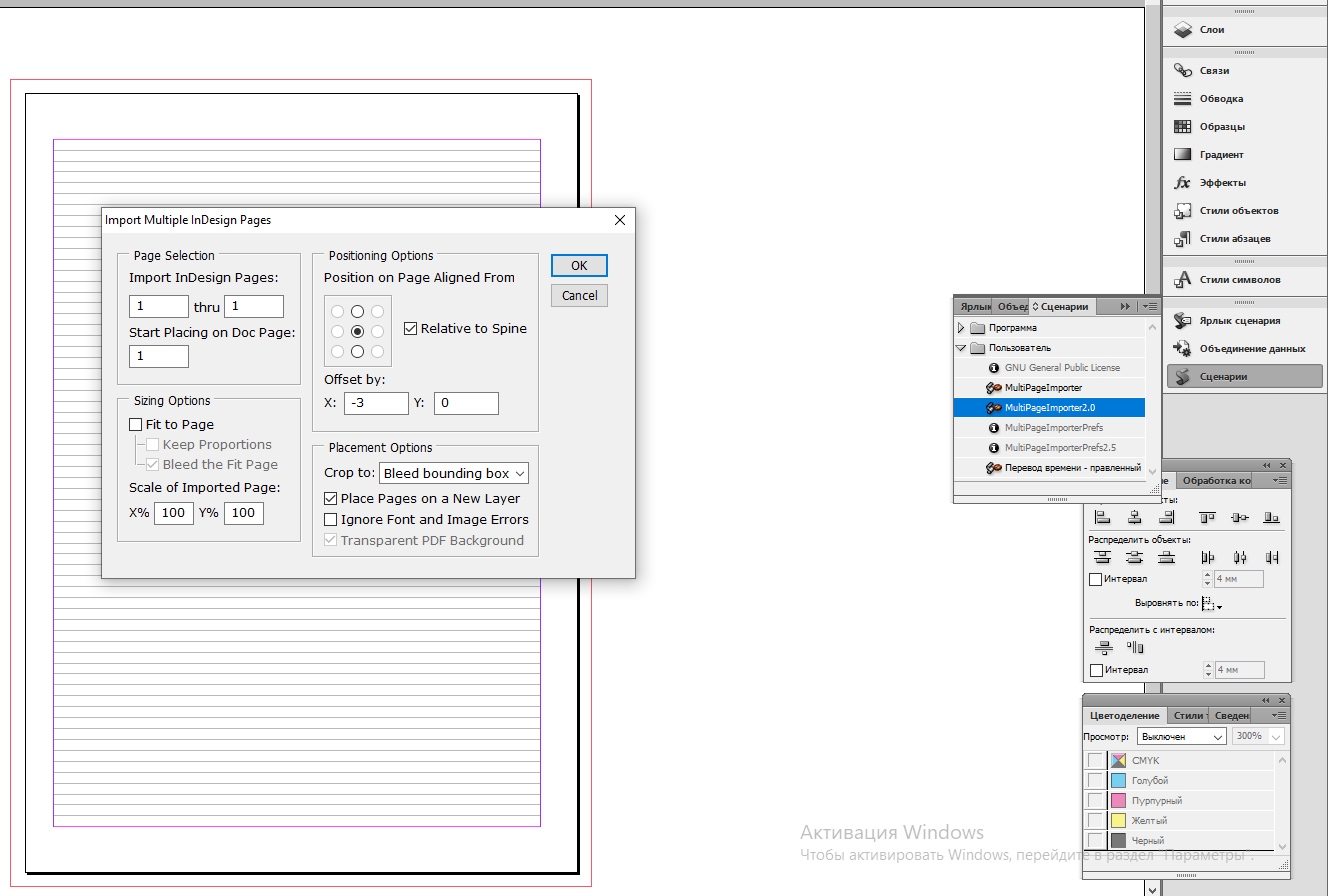Viewport: 1328px width, 896px height.
Task: Select the bottom-center alignment radio button
Action: click(x=357, y=351)
